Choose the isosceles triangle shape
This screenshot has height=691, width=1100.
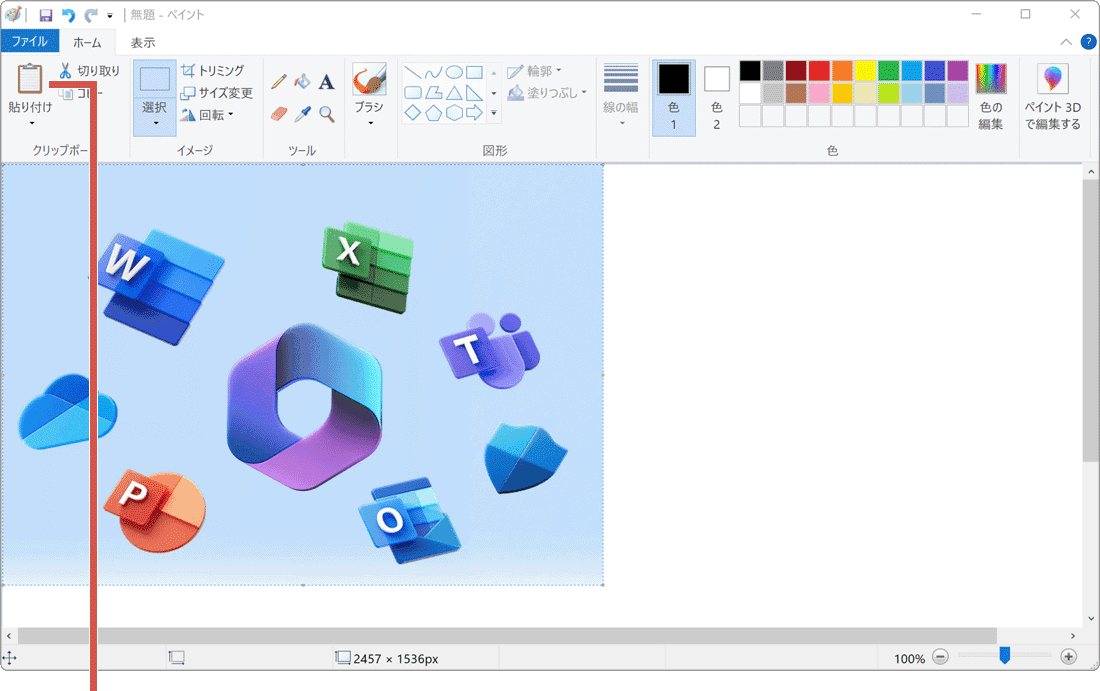coord(455,93)
